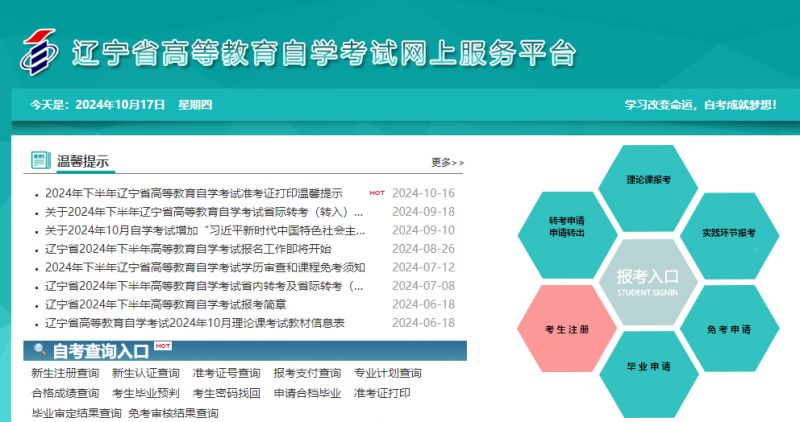
Task: Click date 2024-10-16 in notice list
Action: coord(423,193)
